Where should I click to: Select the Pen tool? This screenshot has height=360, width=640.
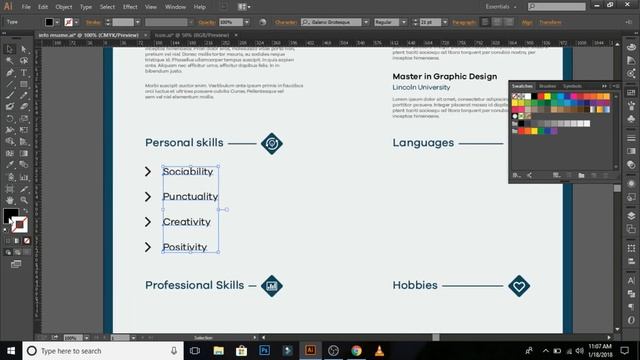click(9, 73)
